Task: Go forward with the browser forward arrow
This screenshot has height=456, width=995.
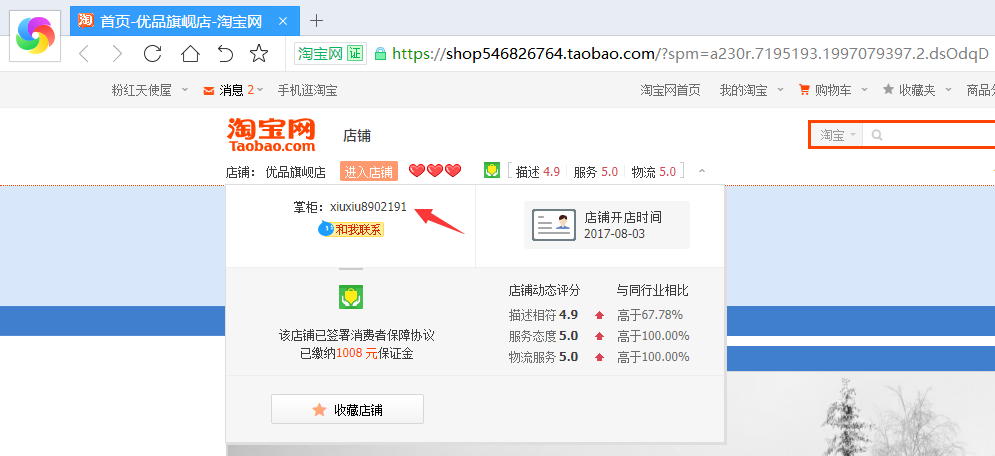Action: 117,53
